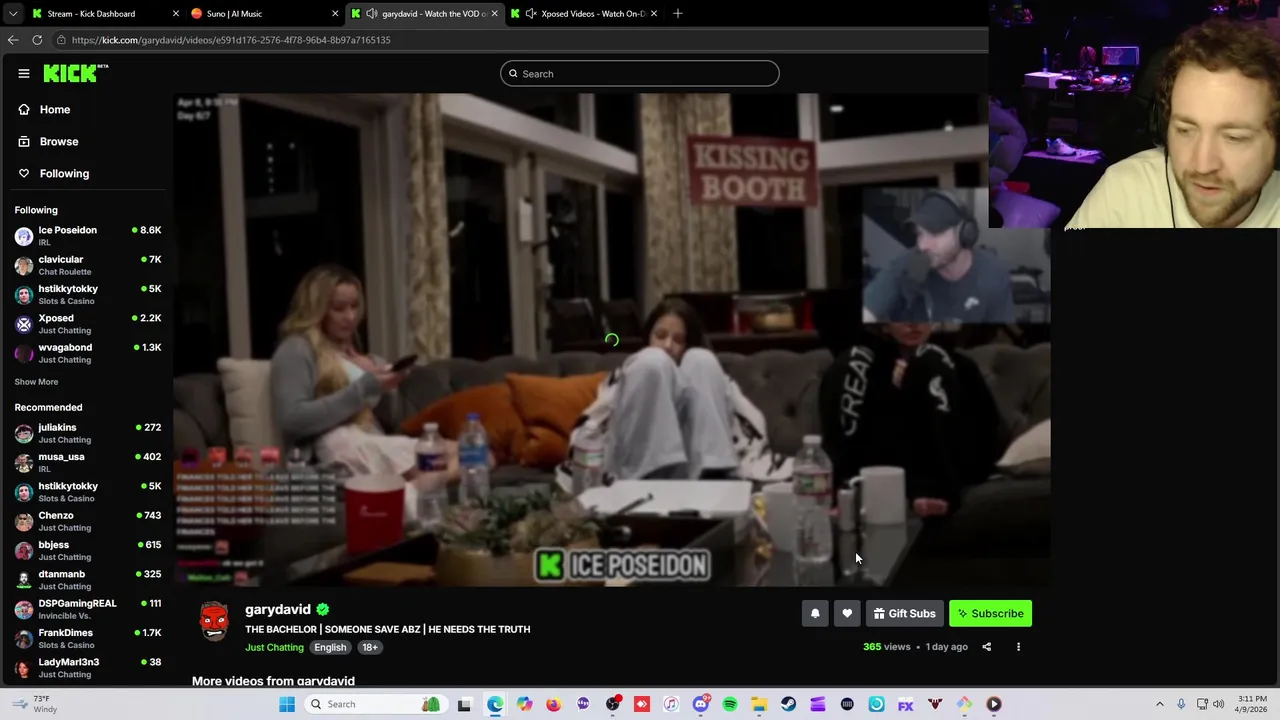
Task: Toggle the notification bell for garydavid
Action: click(815, 613)
